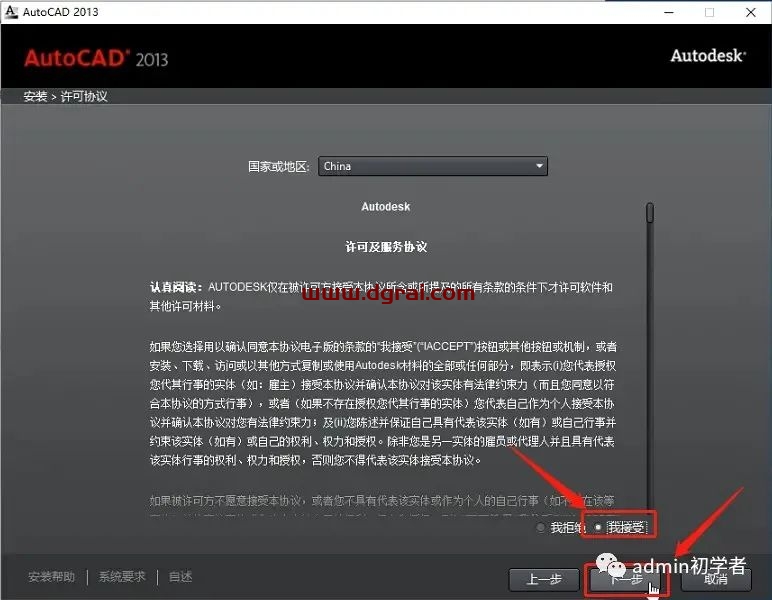
Task: Minimize the AutoCAD 2013 installer window
Action: click(669, 12)
